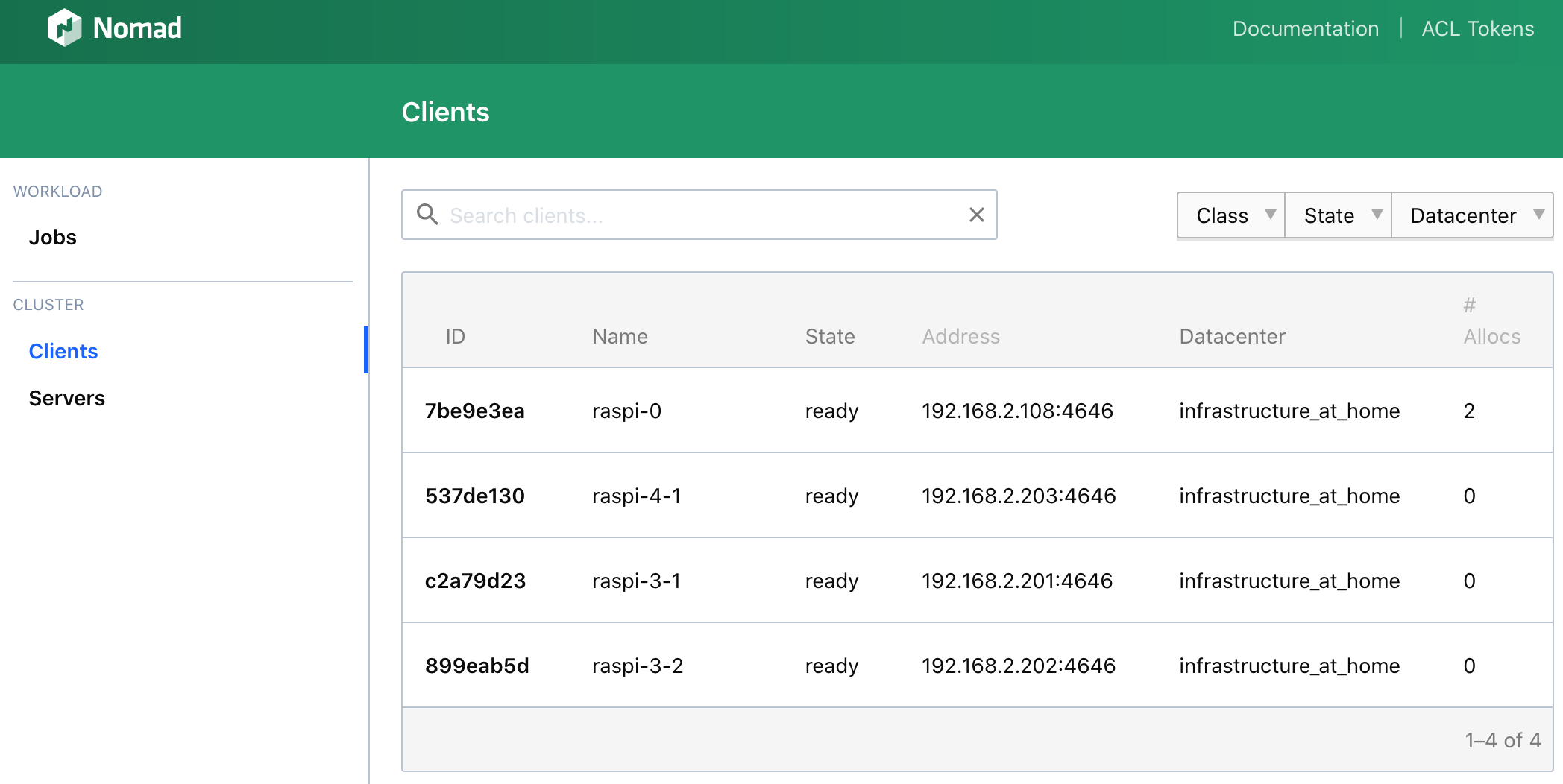The height and width of the screenshot is (784, 1563).
Task: Click the magnifying glass search icon
Action: (427, 215)
